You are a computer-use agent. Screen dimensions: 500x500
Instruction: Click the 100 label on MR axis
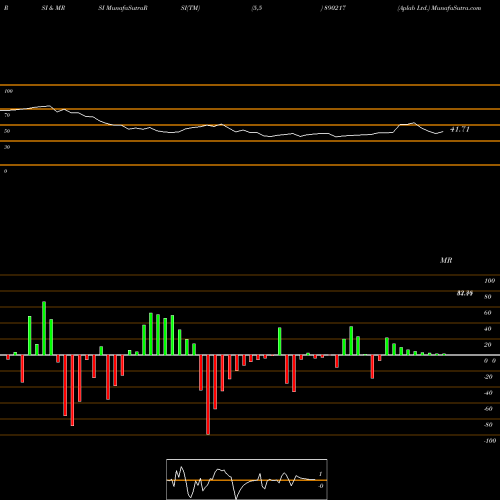click(489, 281)
